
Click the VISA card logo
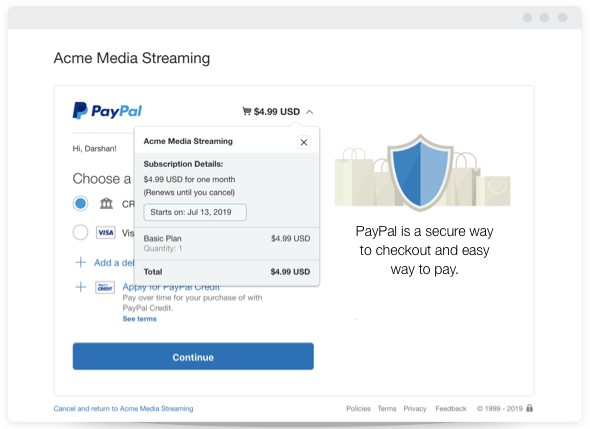[x=106, y=233]
